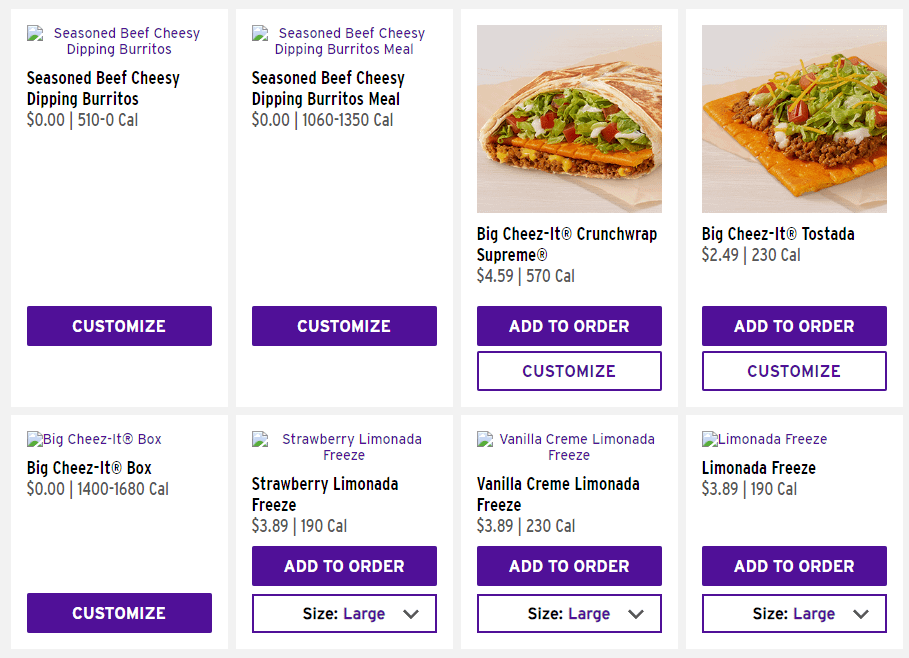Add Big Cheez-It Tostada to order
Screen dimensions: 909x658
pyautogui.click(x=794, y=326)
